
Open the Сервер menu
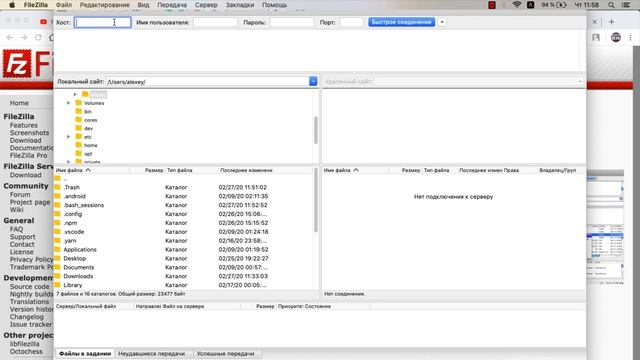pos(206,5)
